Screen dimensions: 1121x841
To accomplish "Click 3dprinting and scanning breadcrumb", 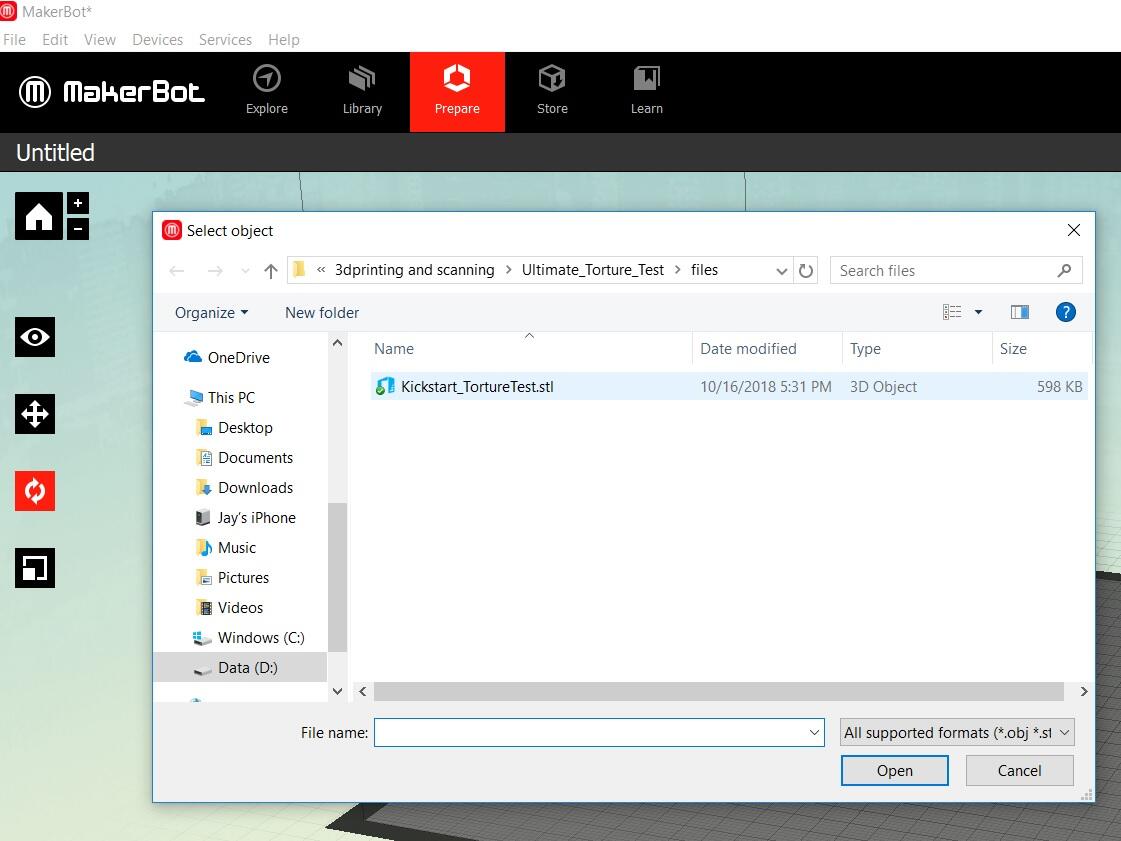I will 415,270.
